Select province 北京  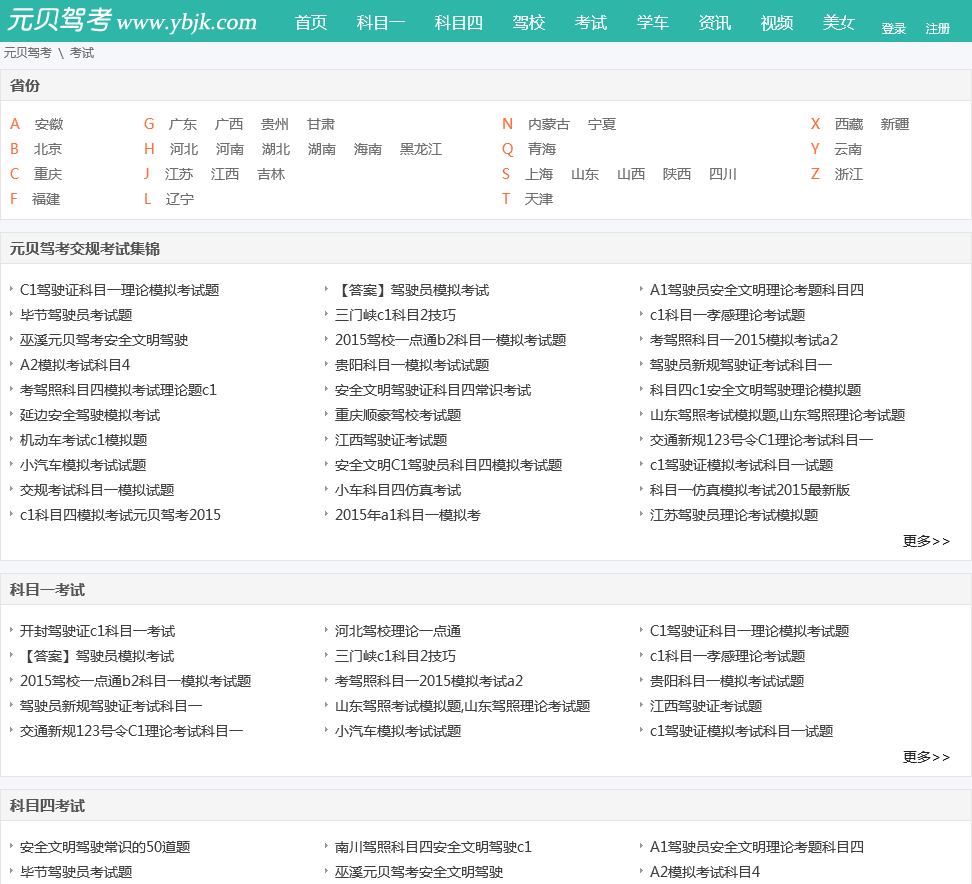click(48, 149)
